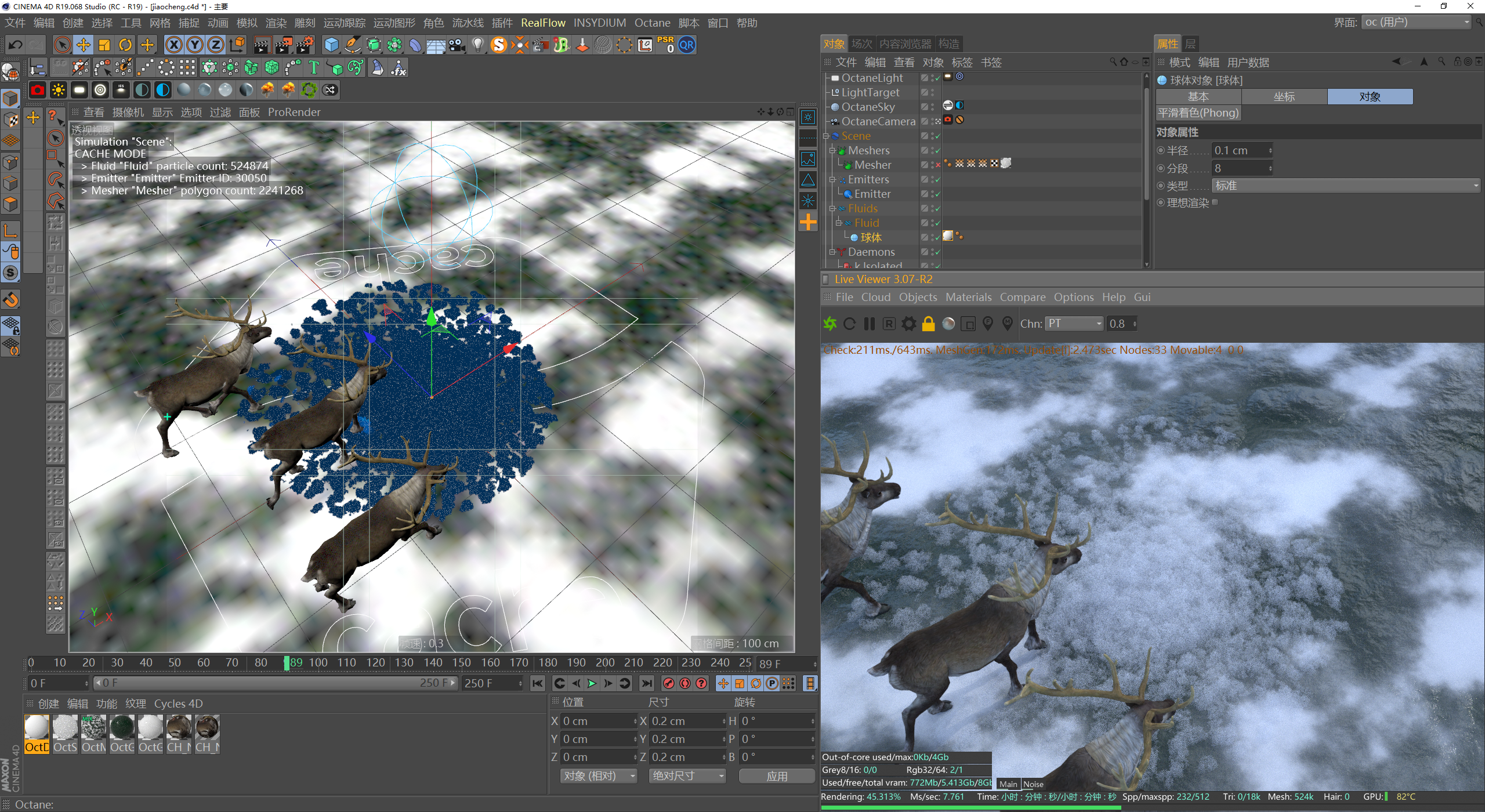Toggle the 理想渲染 checkbox
This screenshot has height=812, width=1485.
[x=1215, y=202]
